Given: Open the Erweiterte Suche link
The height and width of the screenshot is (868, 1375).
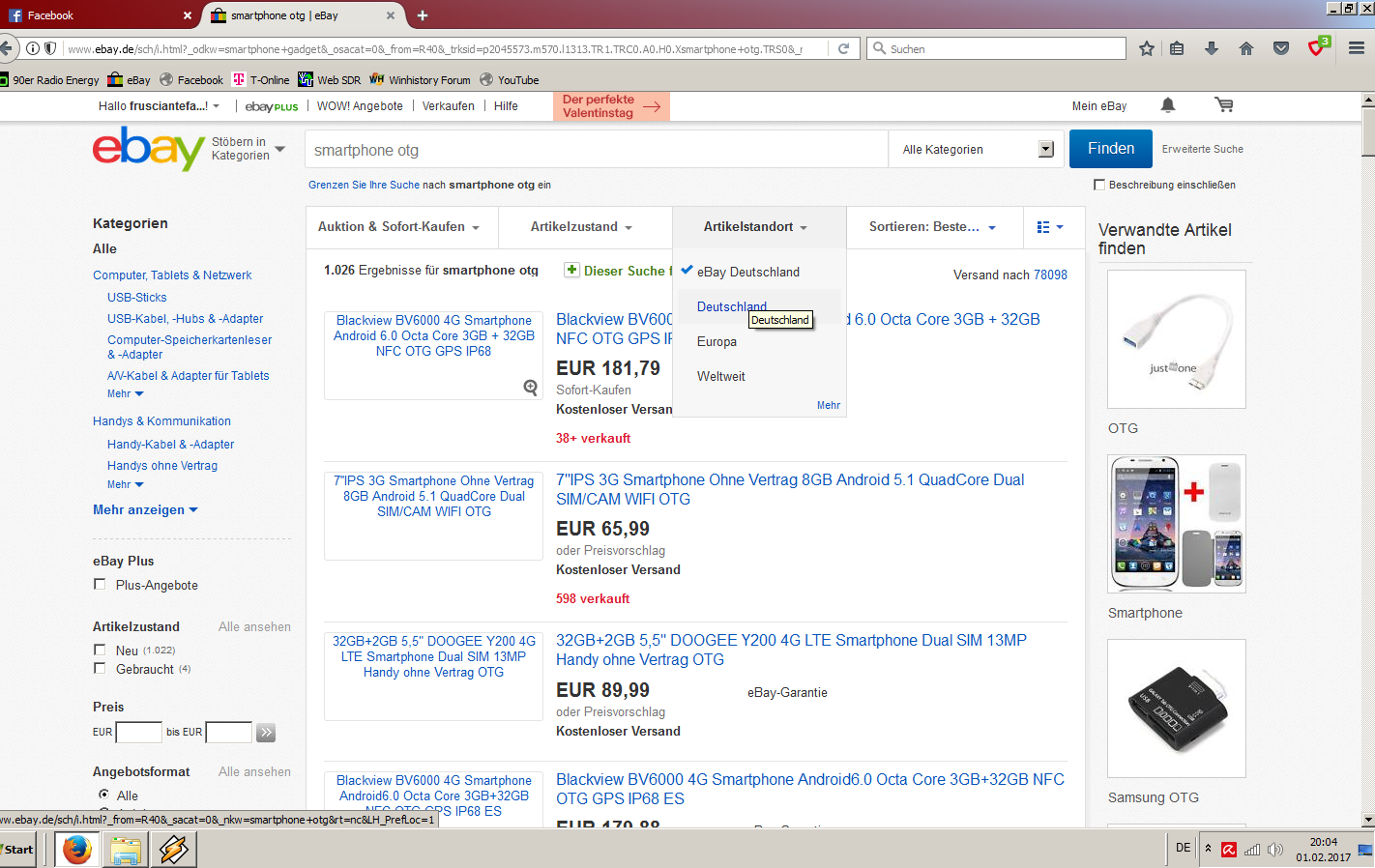Looking at the screenshot, I should coord(1202,149).
